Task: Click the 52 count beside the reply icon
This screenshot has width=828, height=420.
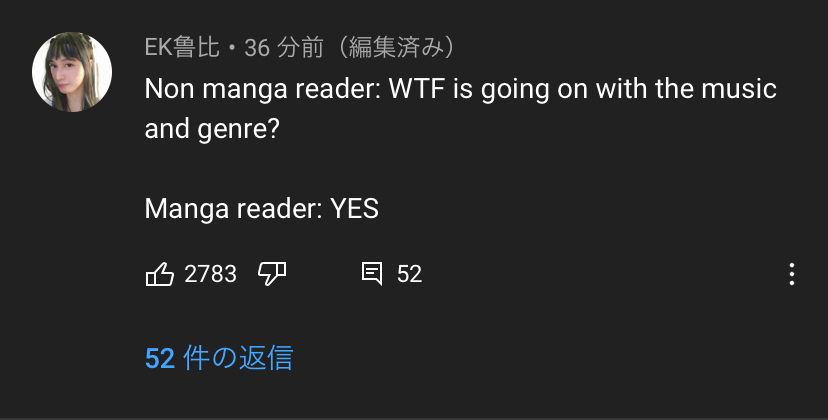Action: pyautogui.click(x=409, y=274)
